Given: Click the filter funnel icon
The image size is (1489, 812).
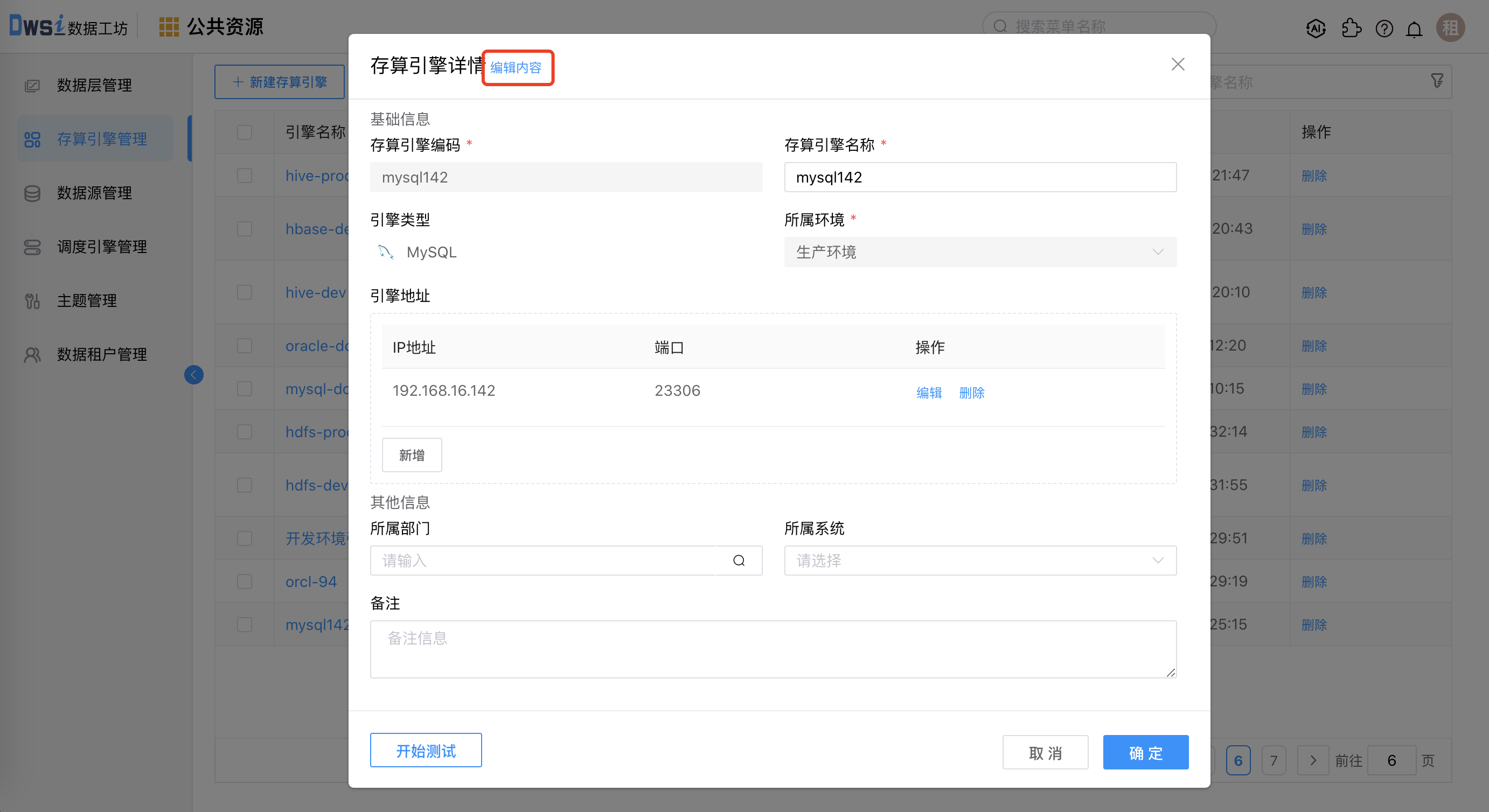Looking at the screenshot, I should pyautogui.click(x=1437, y=81).
